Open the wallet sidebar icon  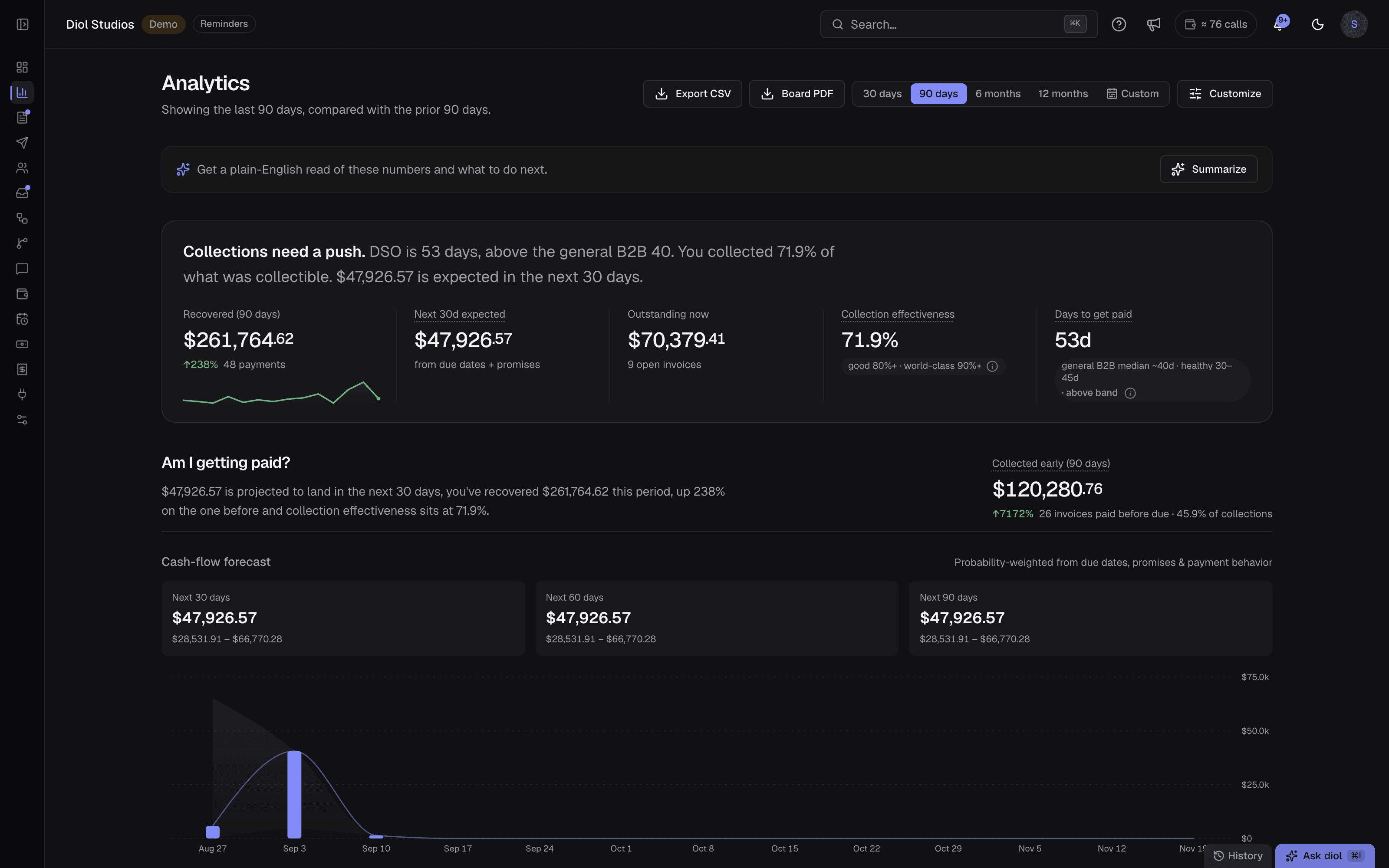pyautogui.click(x=23, y=294)
